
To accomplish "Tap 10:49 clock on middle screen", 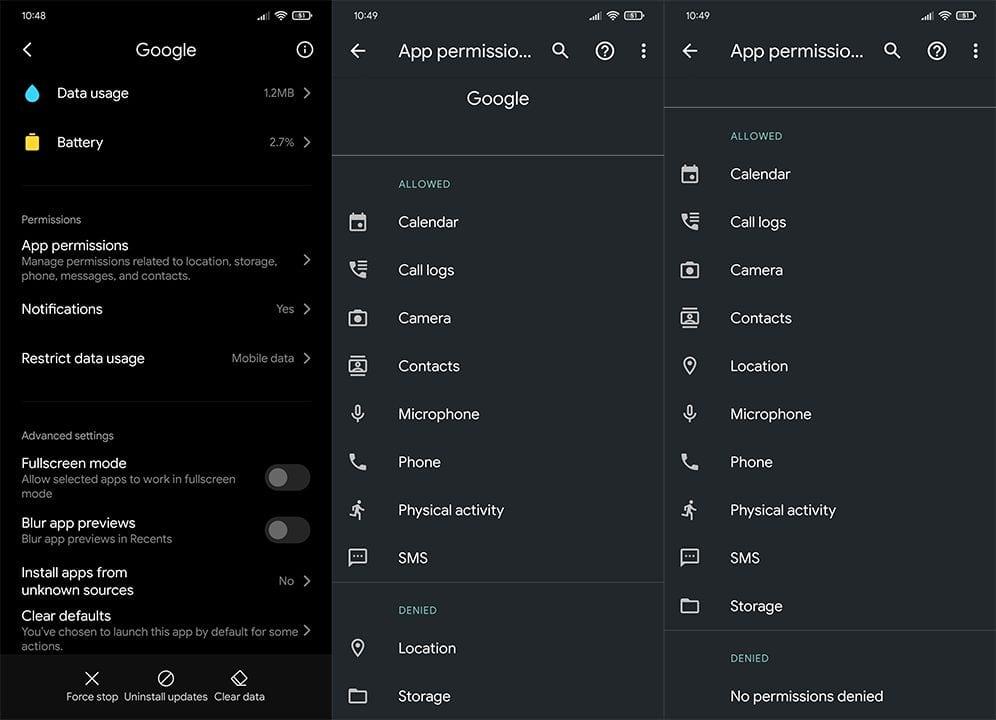I will (x=366, y=15).
